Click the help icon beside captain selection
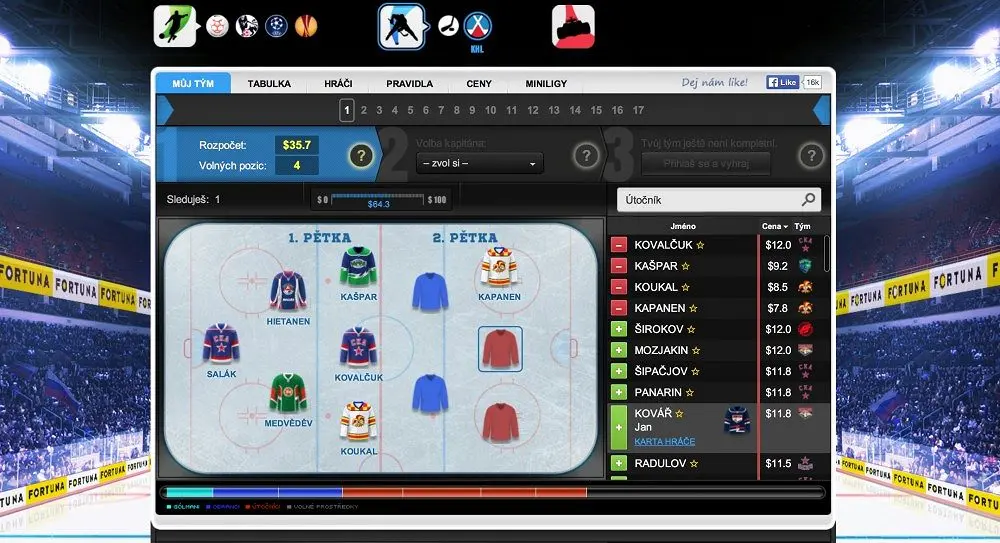 [585, 155]
